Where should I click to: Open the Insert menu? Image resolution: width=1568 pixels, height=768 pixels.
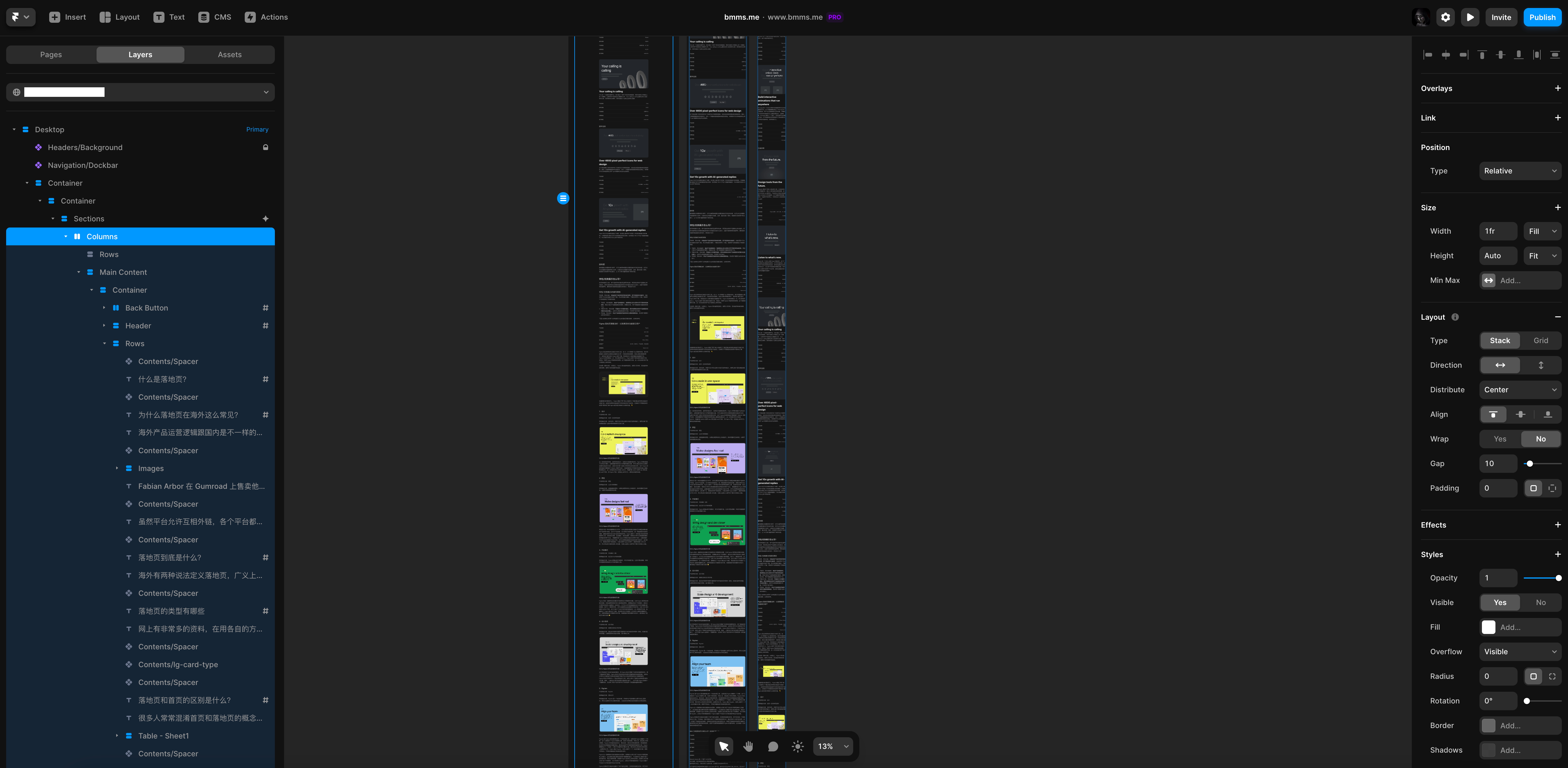tap(68, 17)
